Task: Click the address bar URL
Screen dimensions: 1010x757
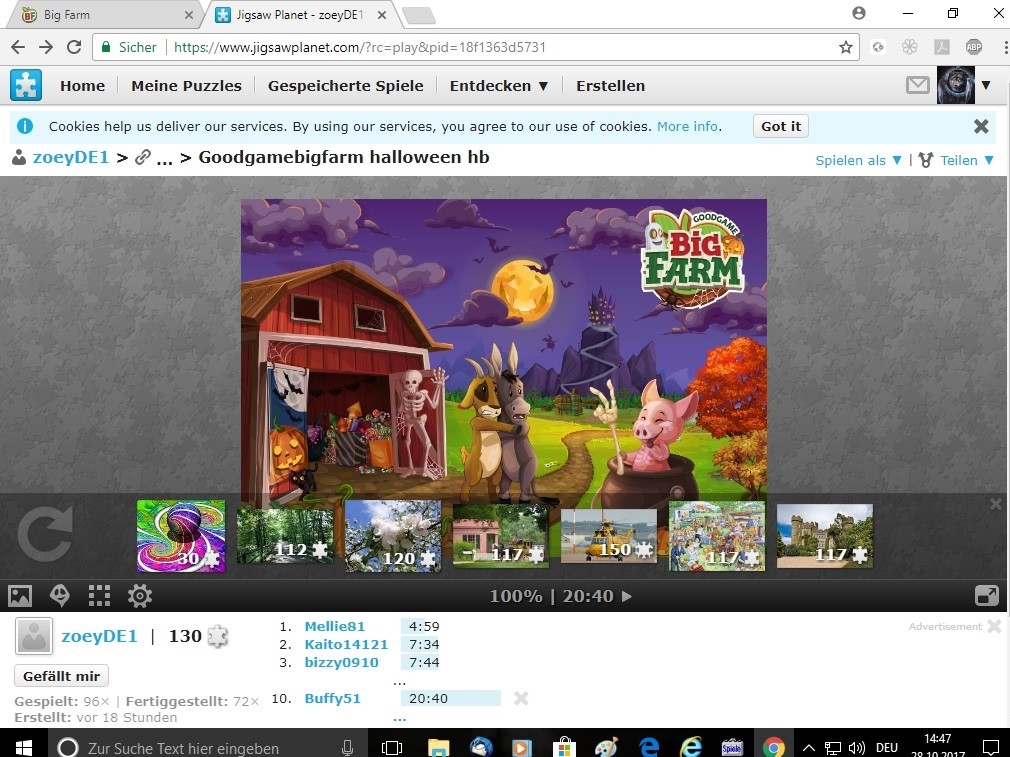Action: (x=359, y=47)
